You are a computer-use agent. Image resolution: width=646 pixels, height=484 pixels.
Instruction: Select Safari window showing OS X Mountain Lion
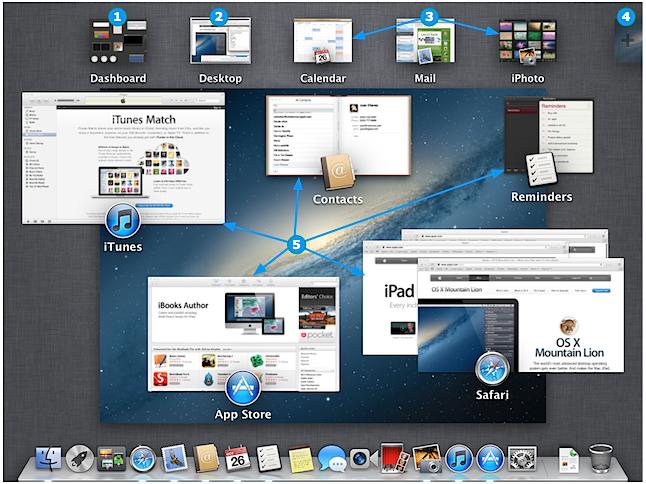pos(521,315)
